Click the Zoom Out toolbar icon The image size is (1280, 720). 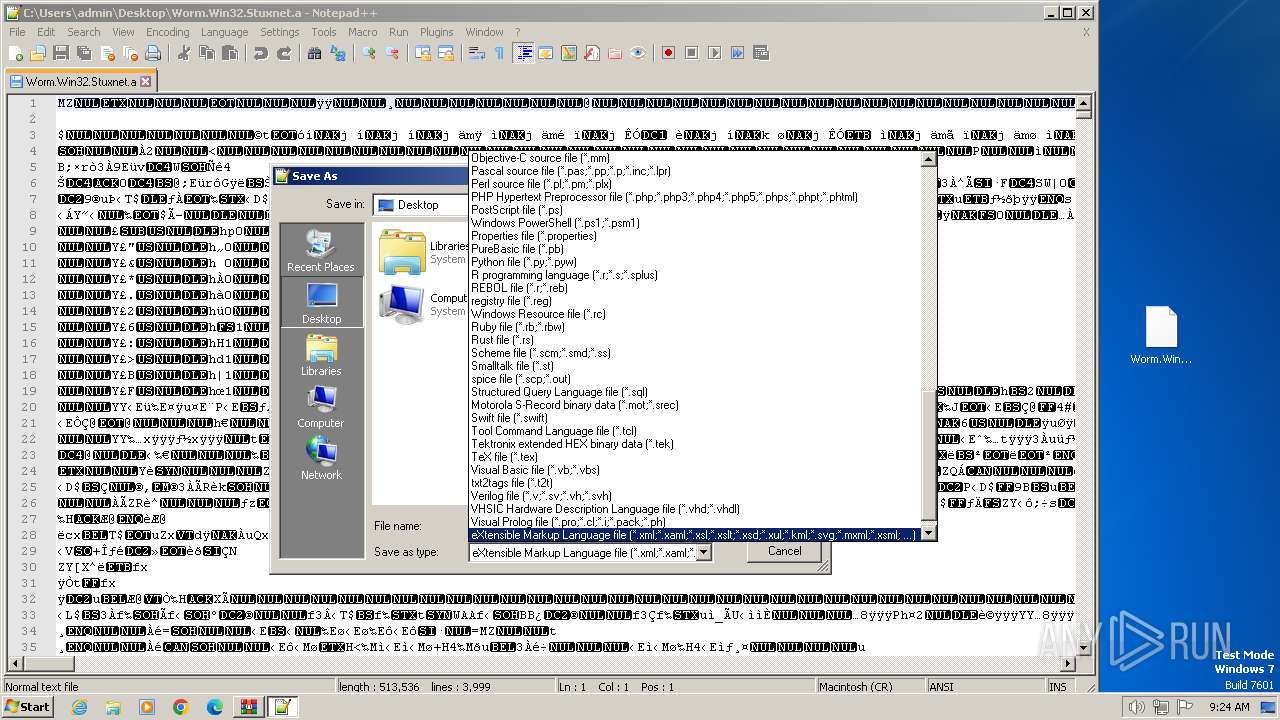393,53
